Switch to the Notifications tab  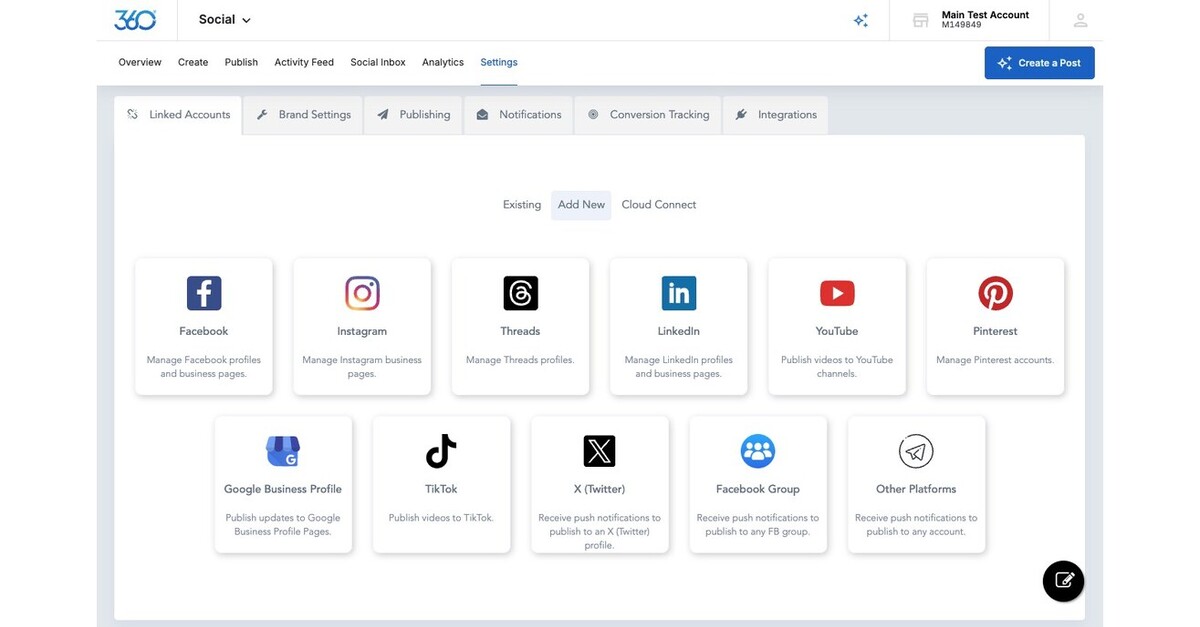pyautogui.click(x=518, y=115)
